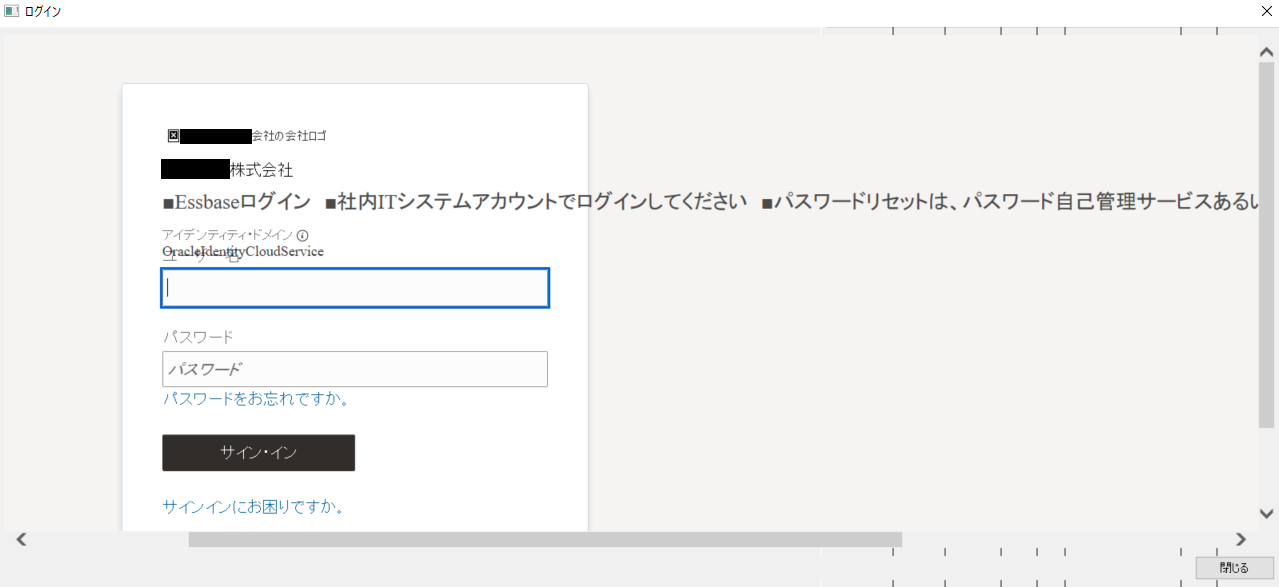
Task: Click the ■Essbaseログイン instruction text
Action: point(237,199)
